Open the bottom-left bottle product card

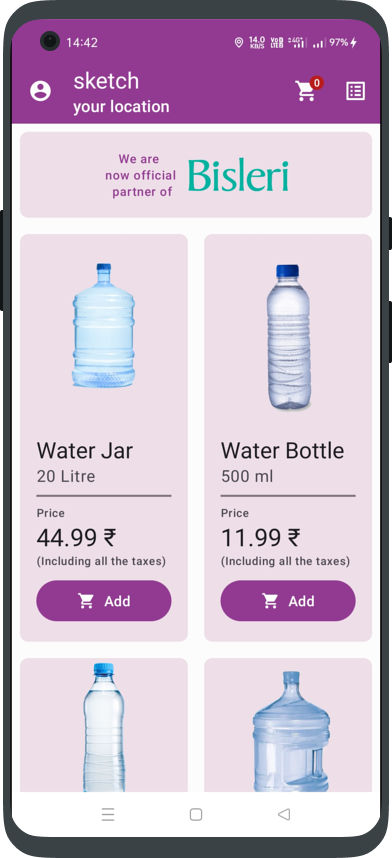click(x=104, y=724)
